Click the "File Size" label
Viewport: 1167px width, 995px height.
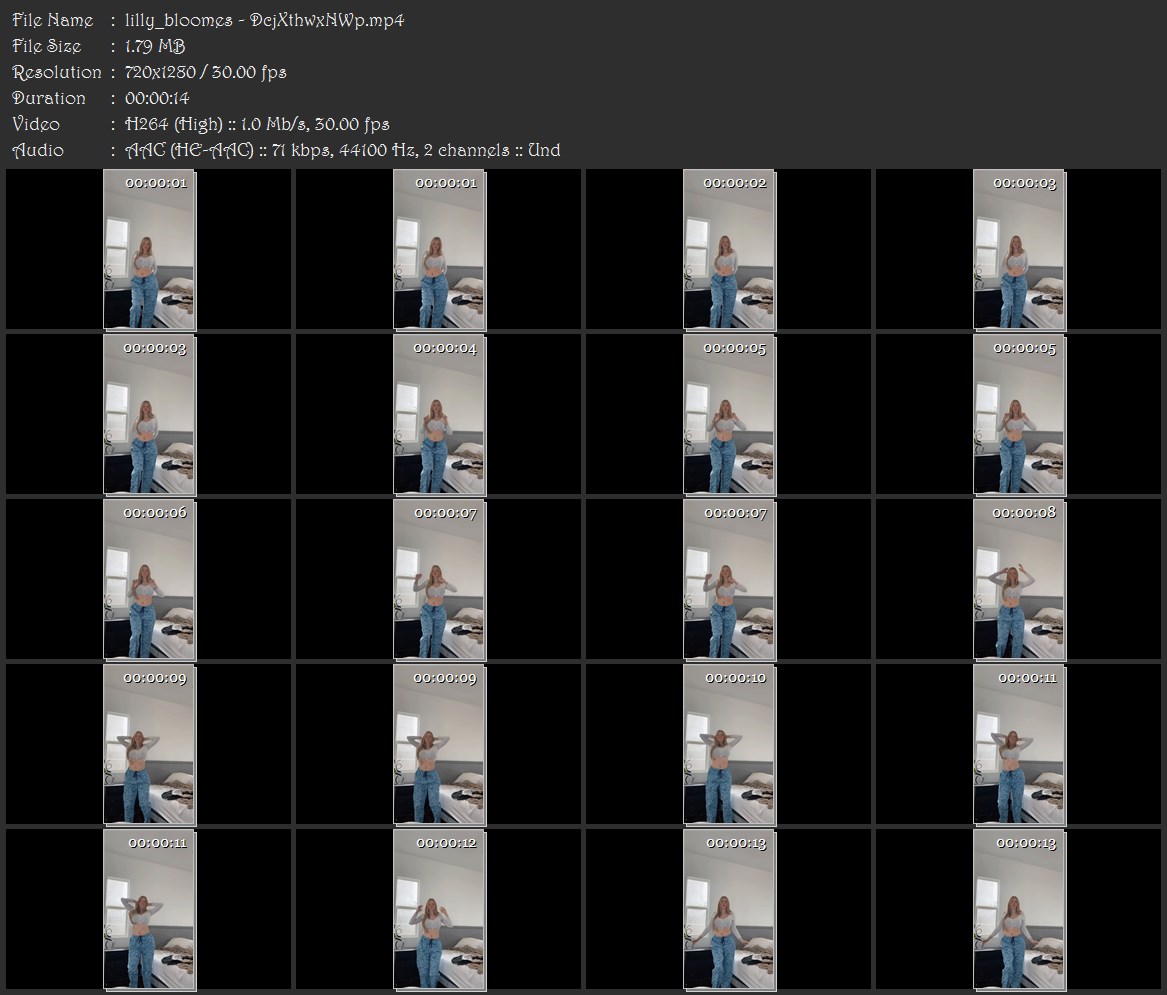click(47, 46)
